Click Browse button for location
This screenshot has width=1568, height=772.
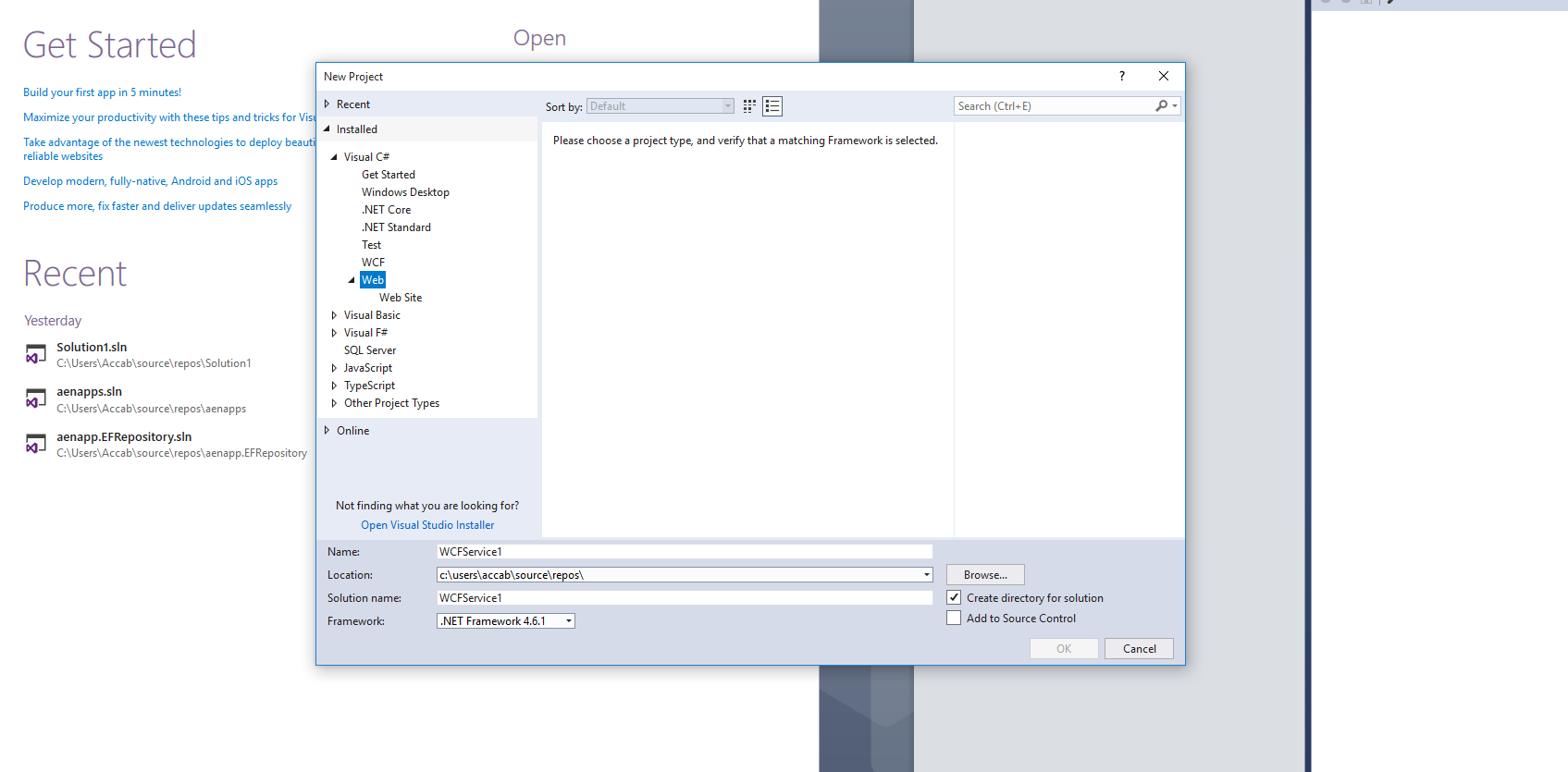click(x=985, y=575)
